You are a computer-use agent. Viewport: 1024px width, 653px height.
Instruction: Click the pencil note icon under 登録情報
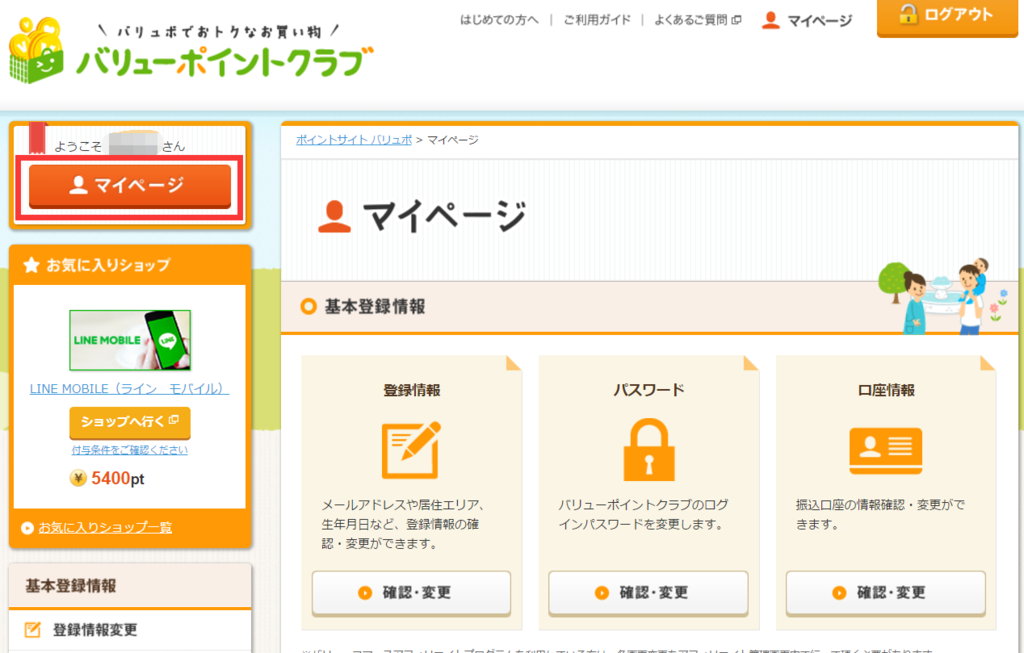click(411, 450)
